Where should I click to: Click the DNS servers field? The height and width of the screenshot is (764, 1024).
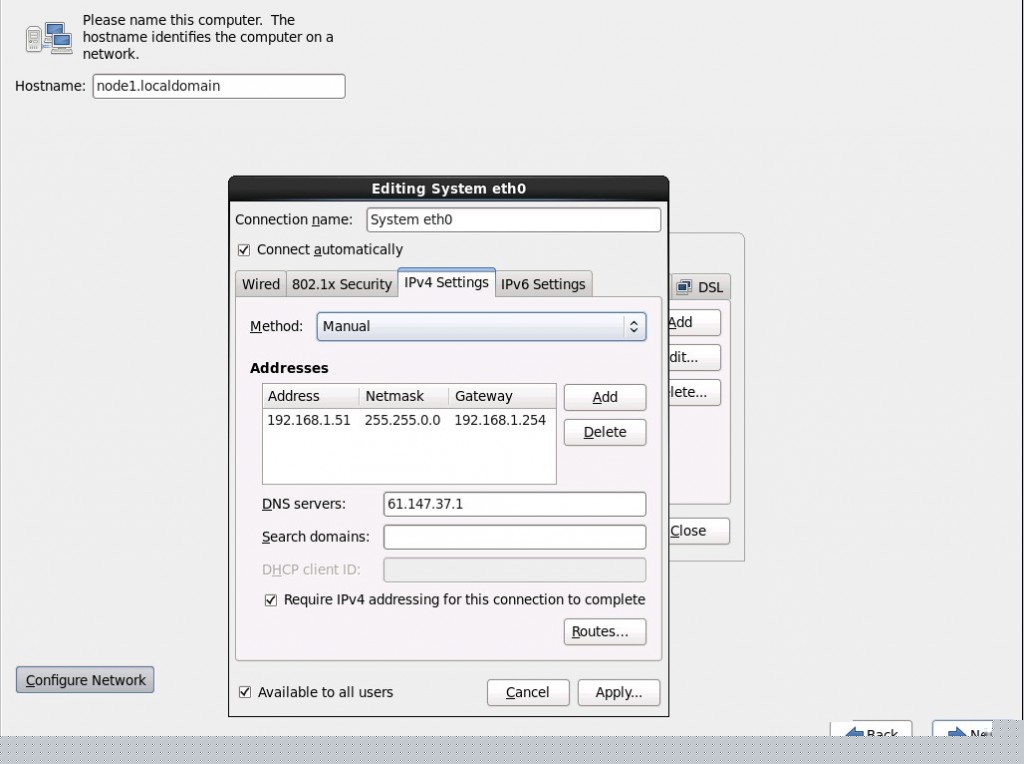(x=514, y=504)
